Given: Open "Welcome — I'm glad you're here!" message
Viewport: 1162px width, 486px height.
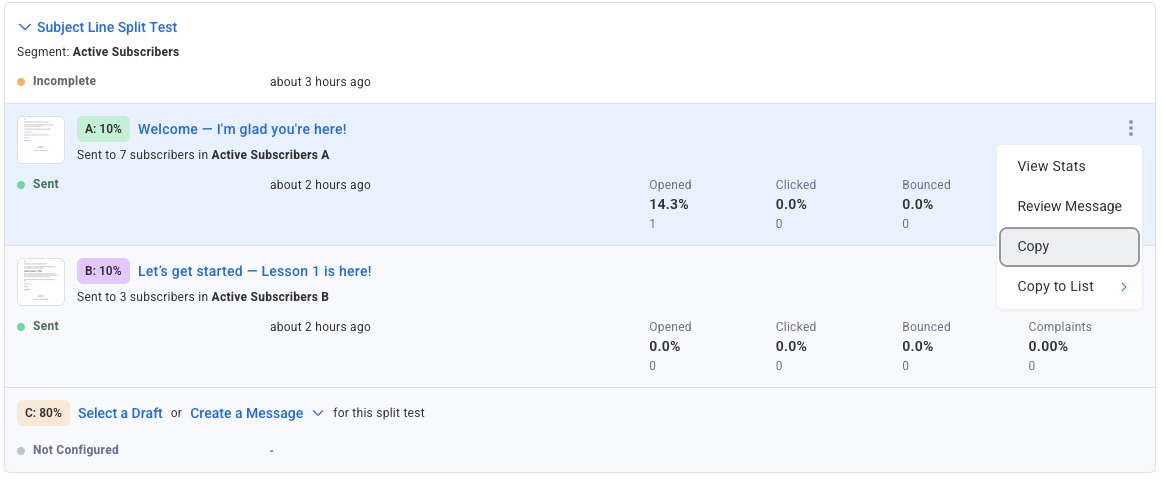Looking at the screenshot, I should 242,129.
